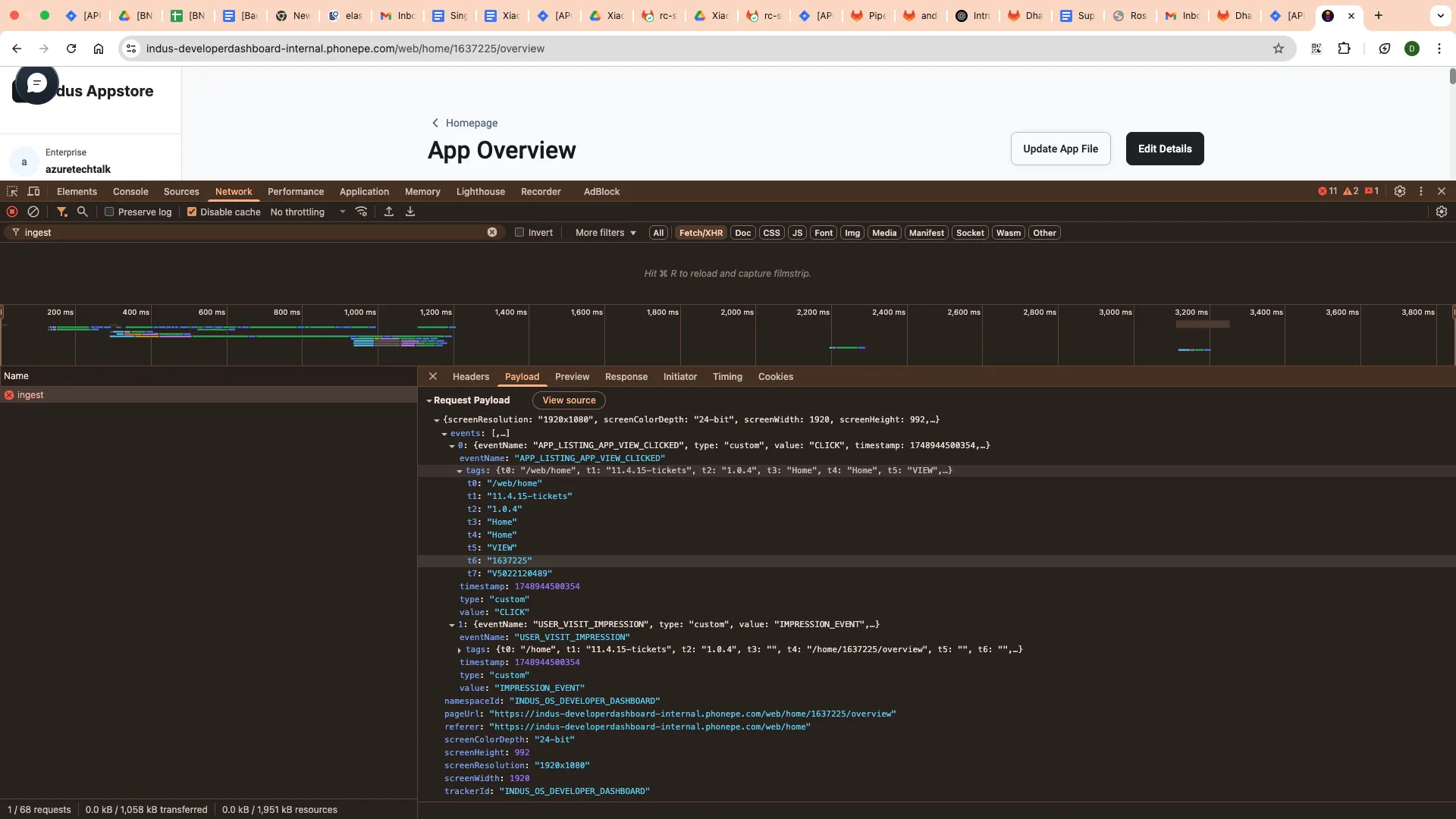
Task: Collapse the root screenResolution payload object
Action: pos(437,420)
